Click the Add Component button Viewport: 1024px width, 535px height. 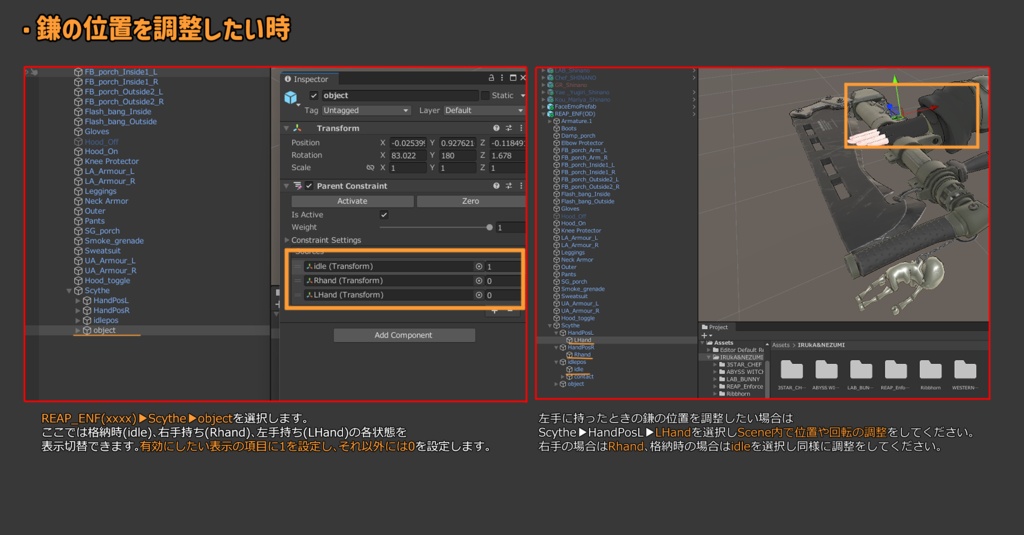[x=404, y=335]
